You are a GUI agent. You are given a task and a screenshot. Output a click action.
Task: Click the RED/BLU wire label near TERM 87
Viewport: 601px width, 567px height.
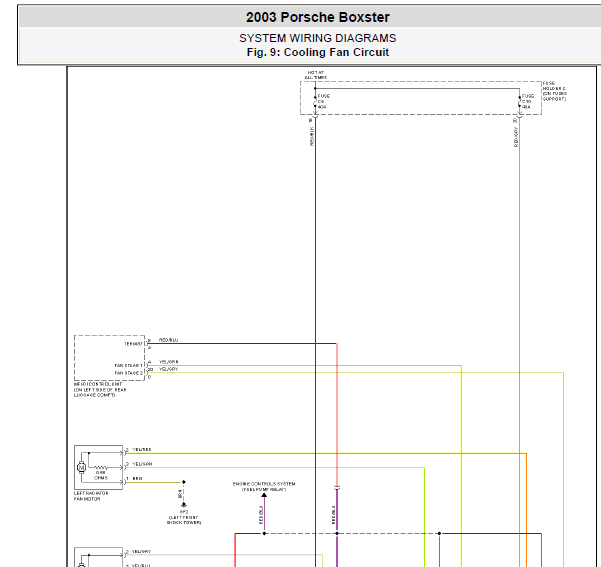click(x=168, y=340)
